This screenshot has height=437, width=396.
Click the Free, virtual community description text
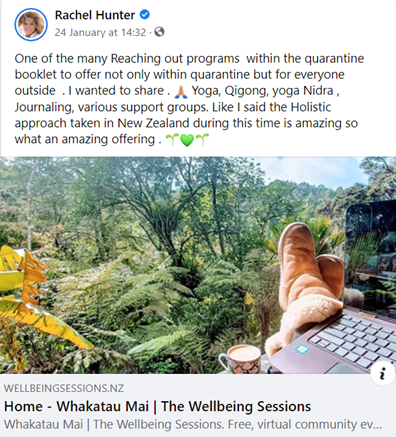click(304, 425)
